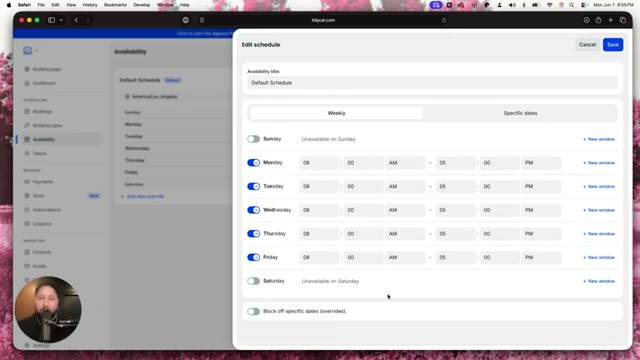Open Control Center in the menu bar
Image resolution: width=640 pixels, height=360 pixels.
click(584, 5)
